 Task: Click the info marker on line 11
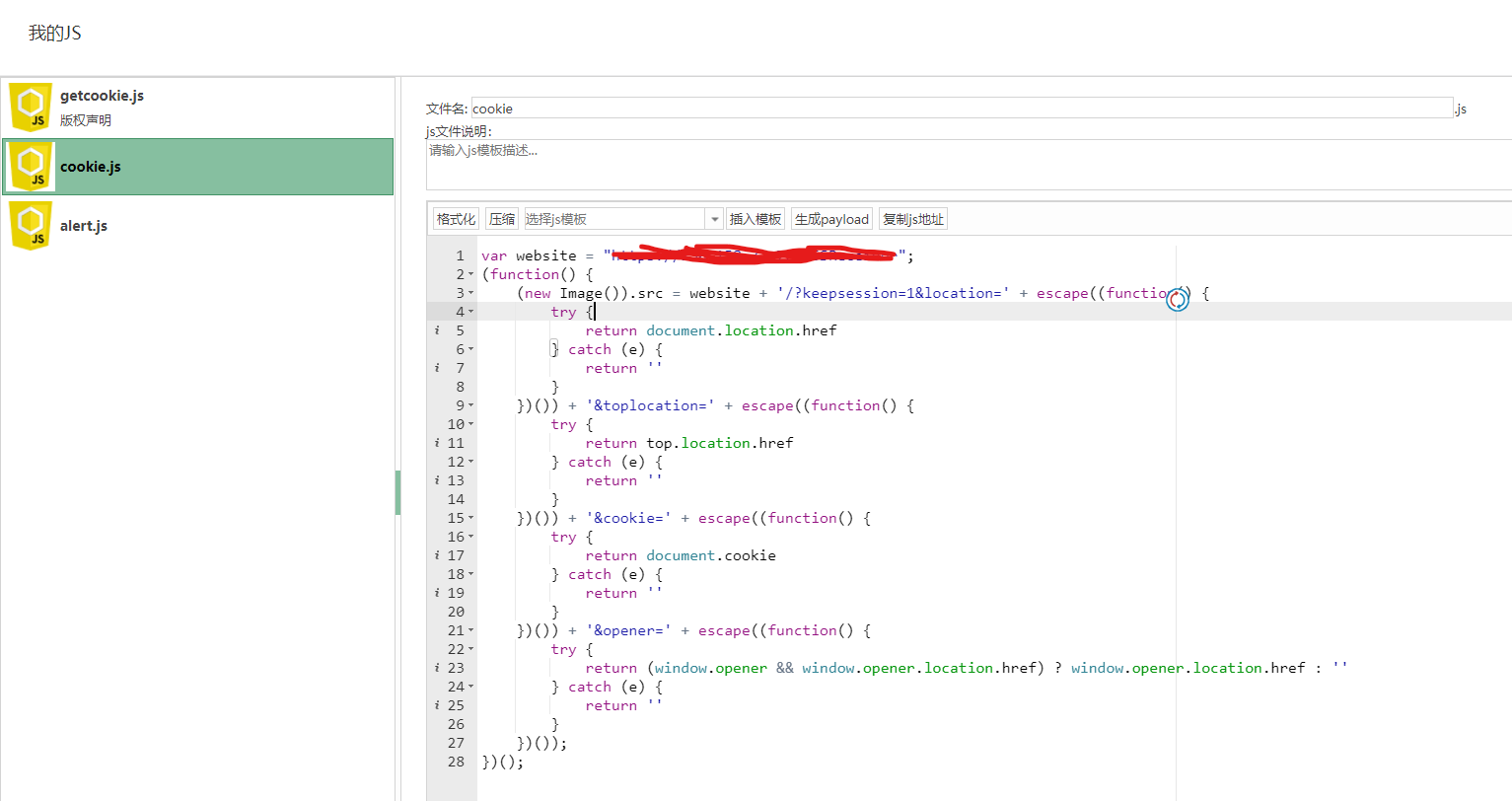pyautogui.click(x=437, y=444)
